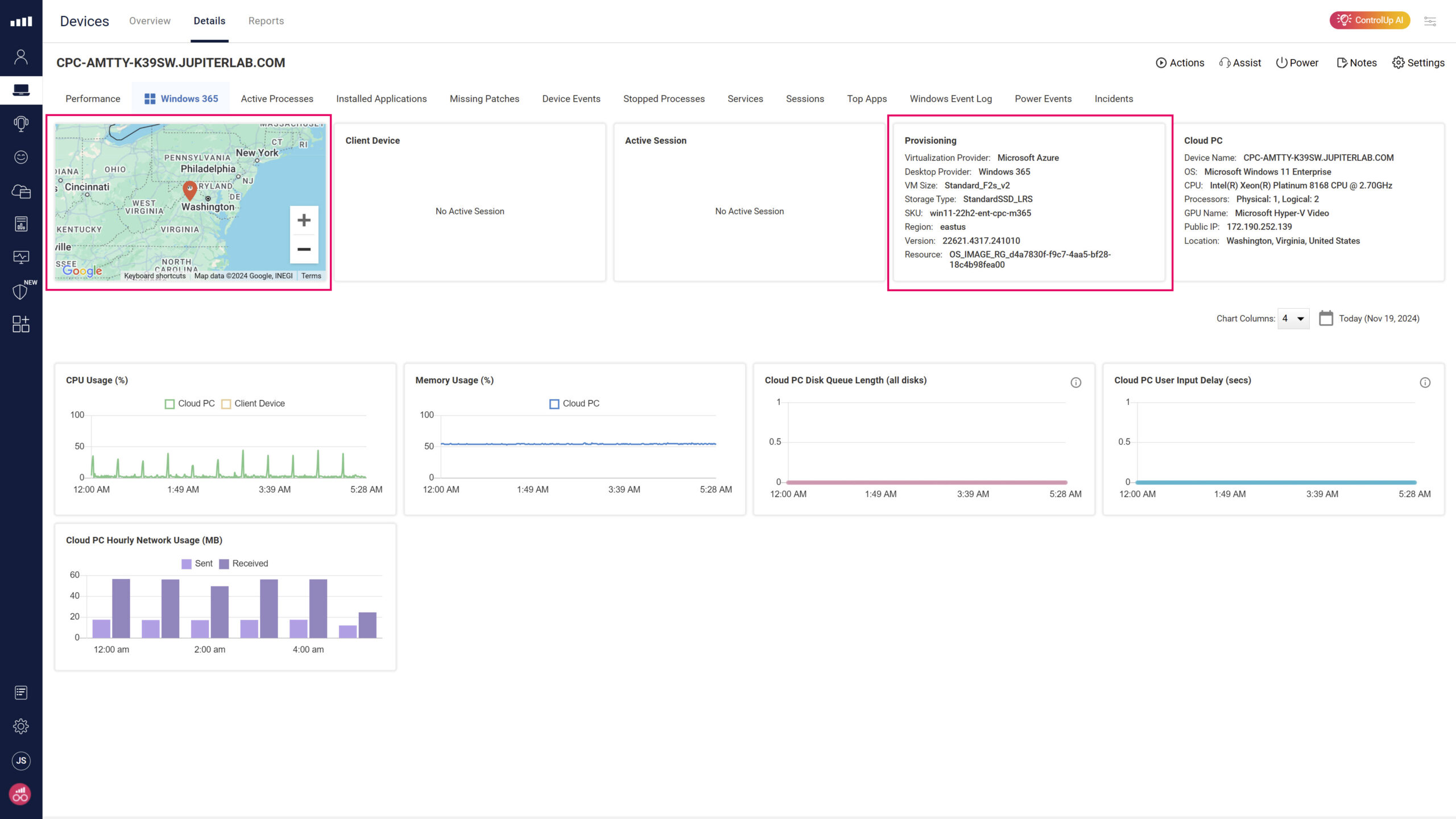This screenshot has height=819, width=1456.
Task: Launch ControlUp AI
Action: click(1370, 20)
